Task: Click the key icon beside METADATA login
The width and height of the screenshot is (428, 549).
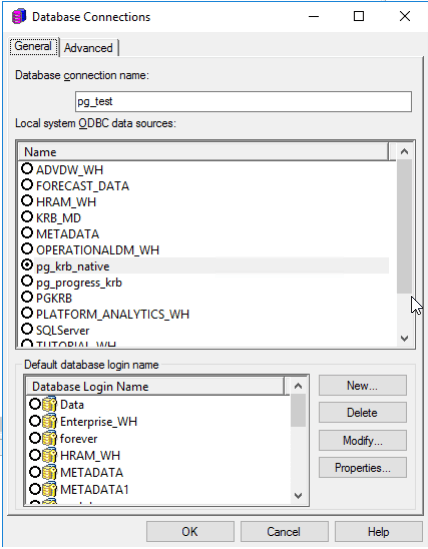Action: 49,472
